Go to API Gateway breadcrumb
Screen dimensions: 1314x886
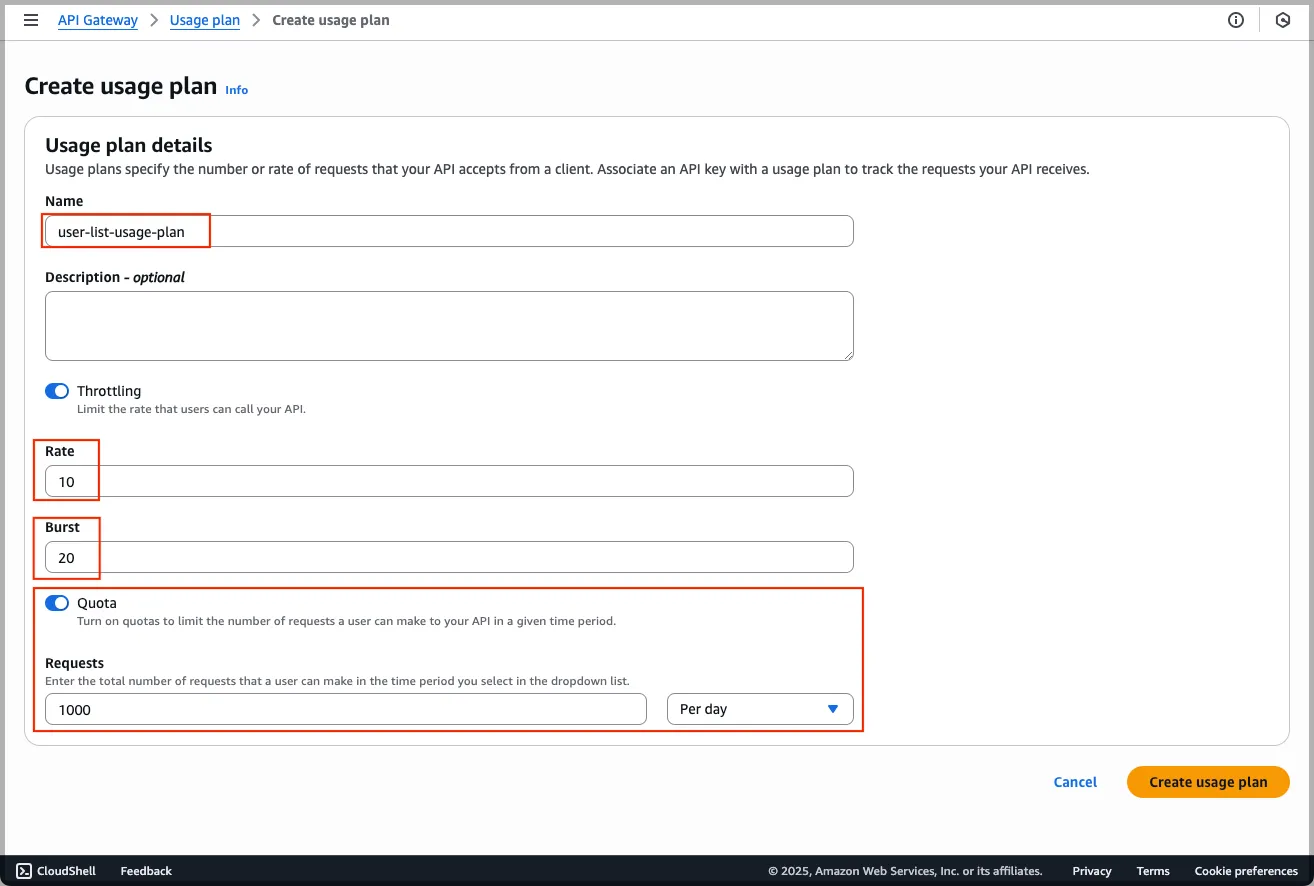(x=98, y=20)
